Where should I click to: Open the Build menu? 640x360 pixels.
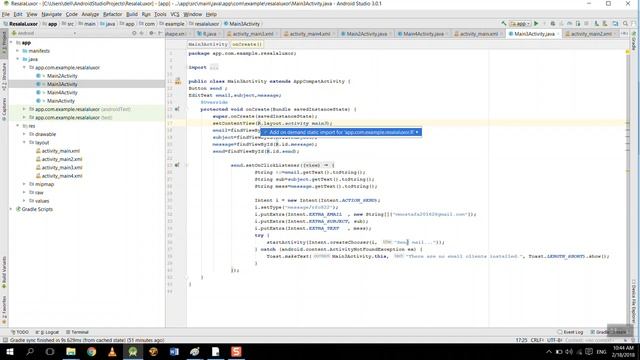[x=132, y=14]
